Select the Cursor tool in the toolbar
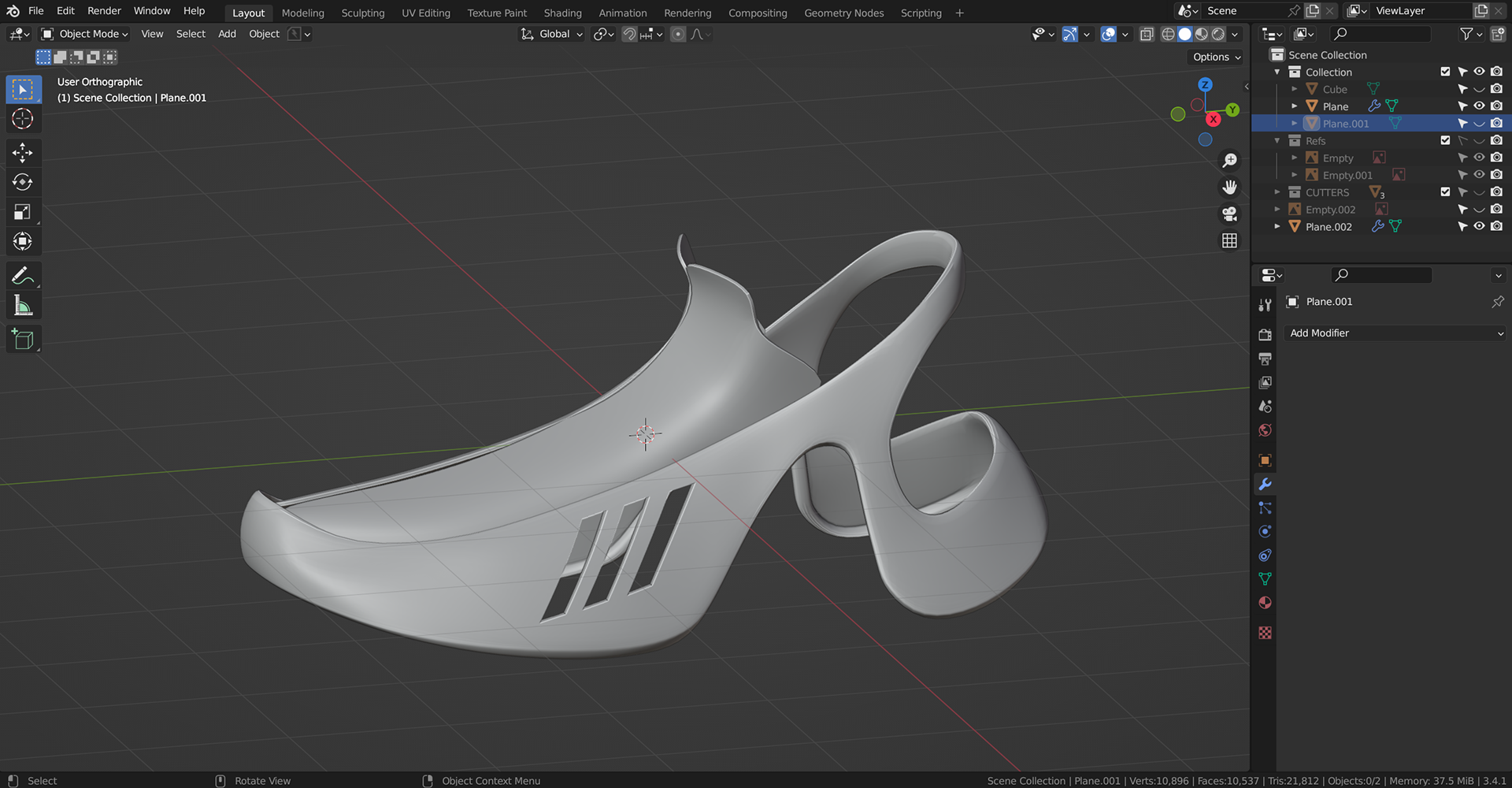This screenshot has height=788, width=1512. click(23, 119)
